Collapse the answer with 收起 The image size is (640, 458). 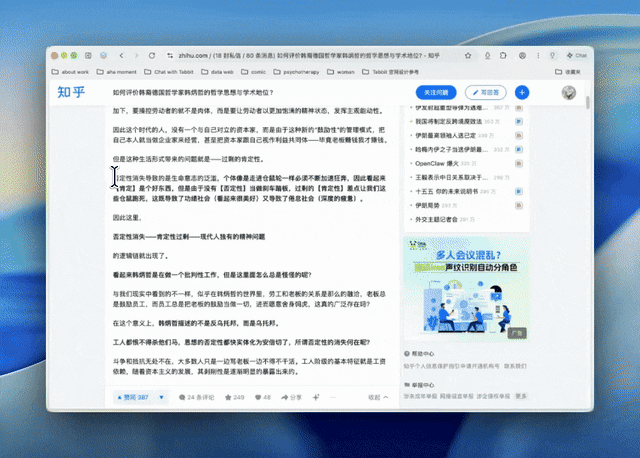click(378, 397)
